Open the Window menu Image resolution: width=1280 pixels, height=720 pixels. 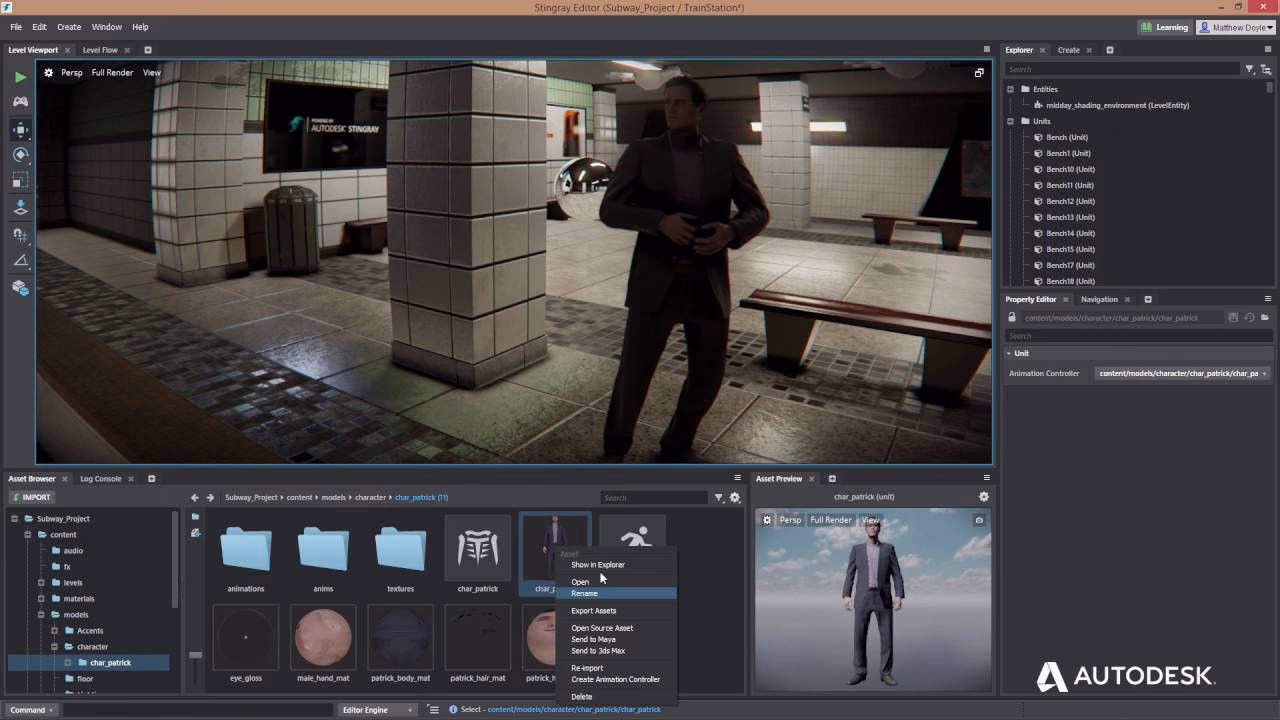[x=107, y=27]
